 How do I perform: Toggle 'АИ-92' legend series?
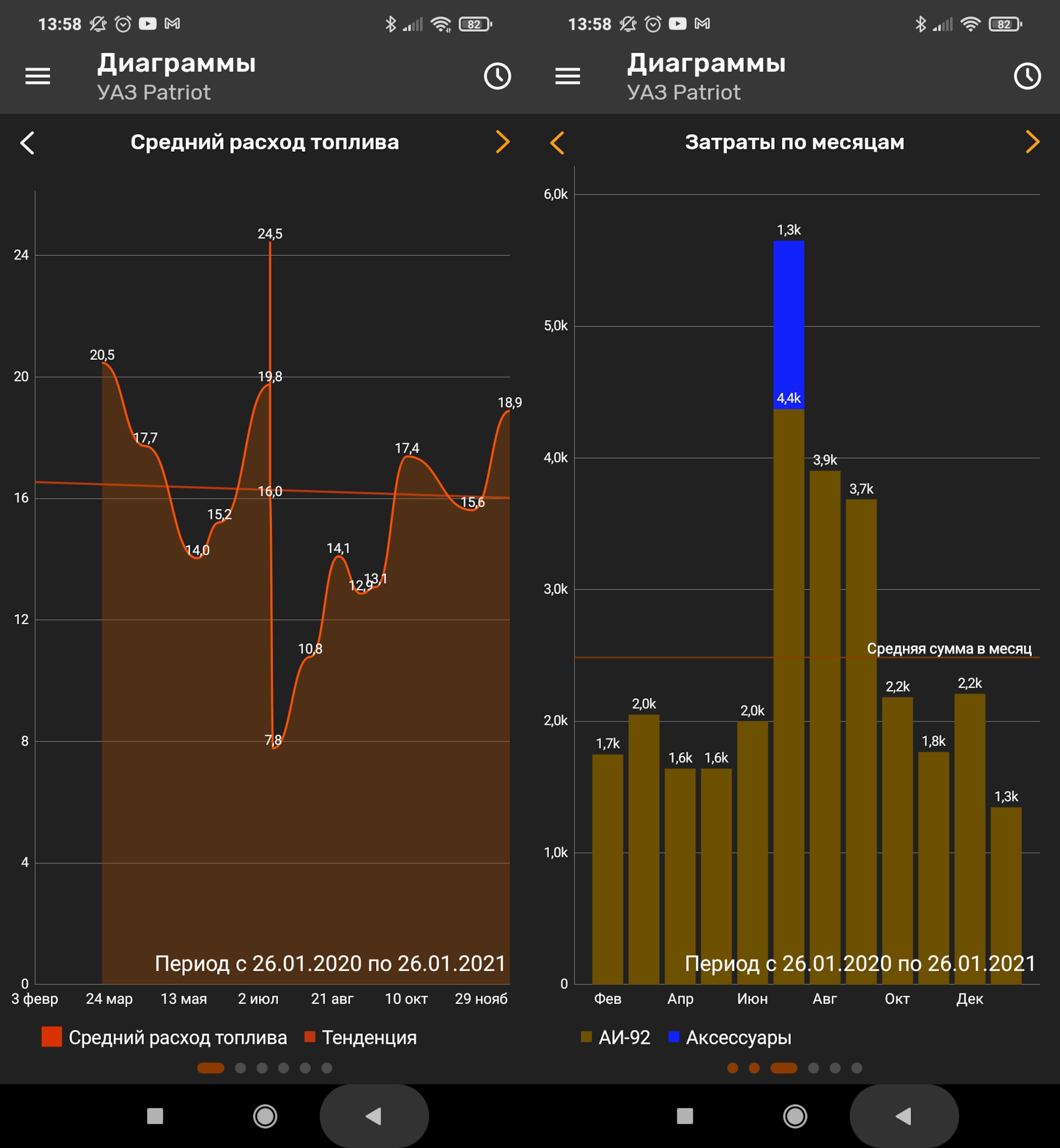615,1037
